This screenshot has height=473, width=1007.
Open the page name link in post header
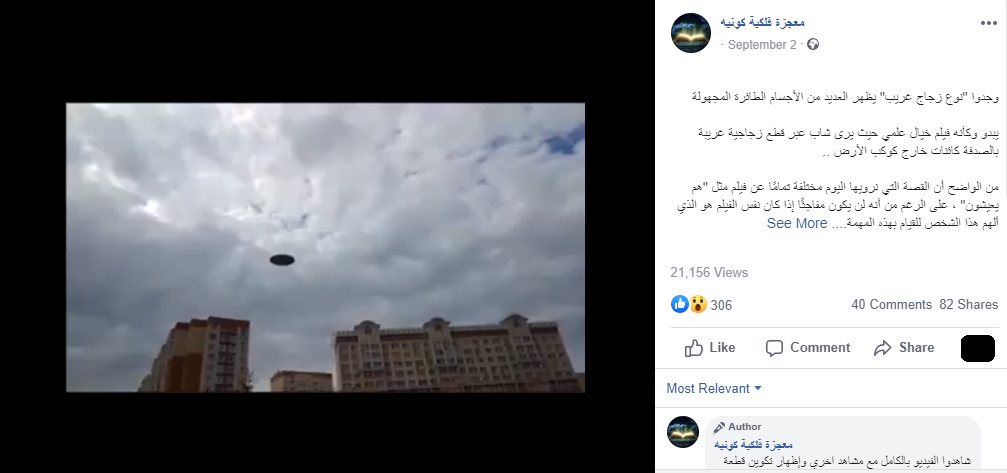762,22
